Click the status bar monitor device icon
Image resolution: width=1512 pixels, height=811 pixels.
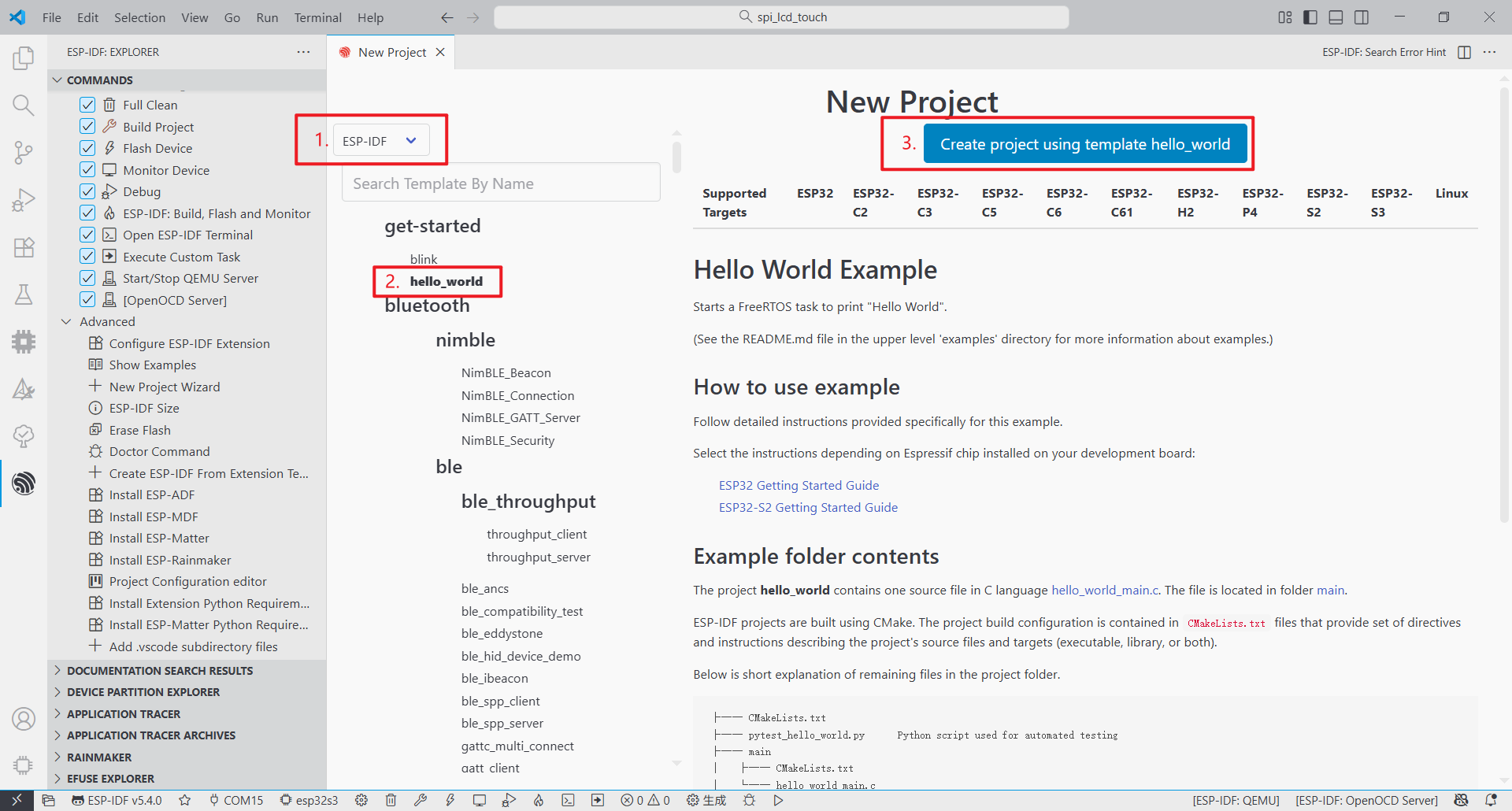pos(479,800)
